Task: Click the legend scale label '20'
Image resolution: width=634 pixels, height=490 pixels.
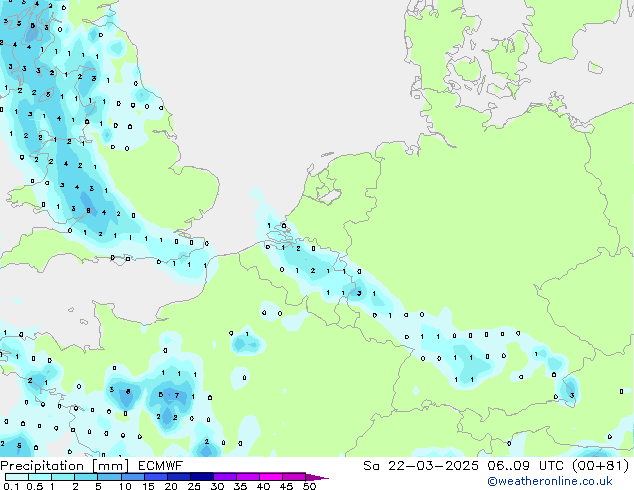Action: pos(171,486)
